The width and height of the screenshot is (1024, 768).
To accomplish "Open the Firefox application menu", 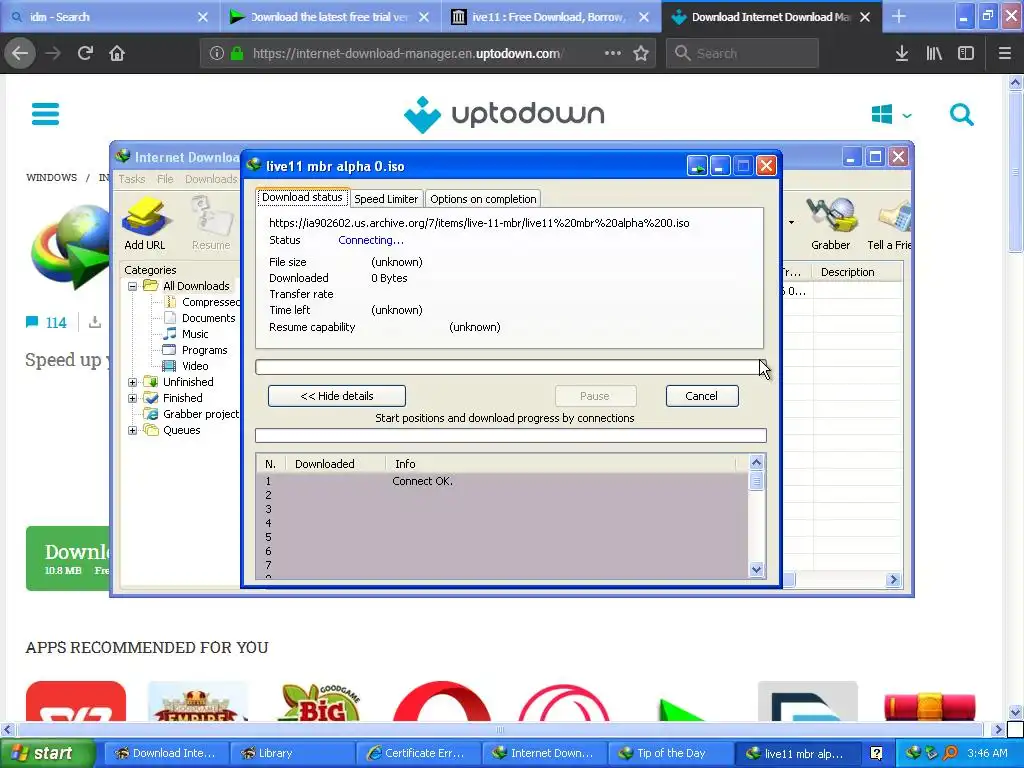I will tap(1004, 53).
